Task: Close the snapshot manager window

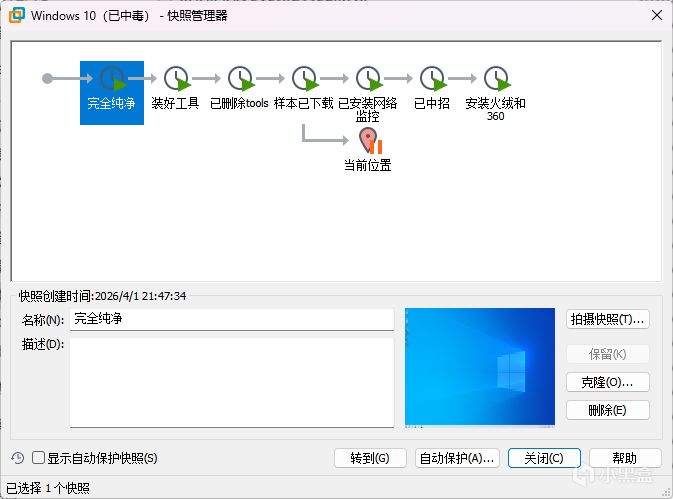Action: pos(657,15)
